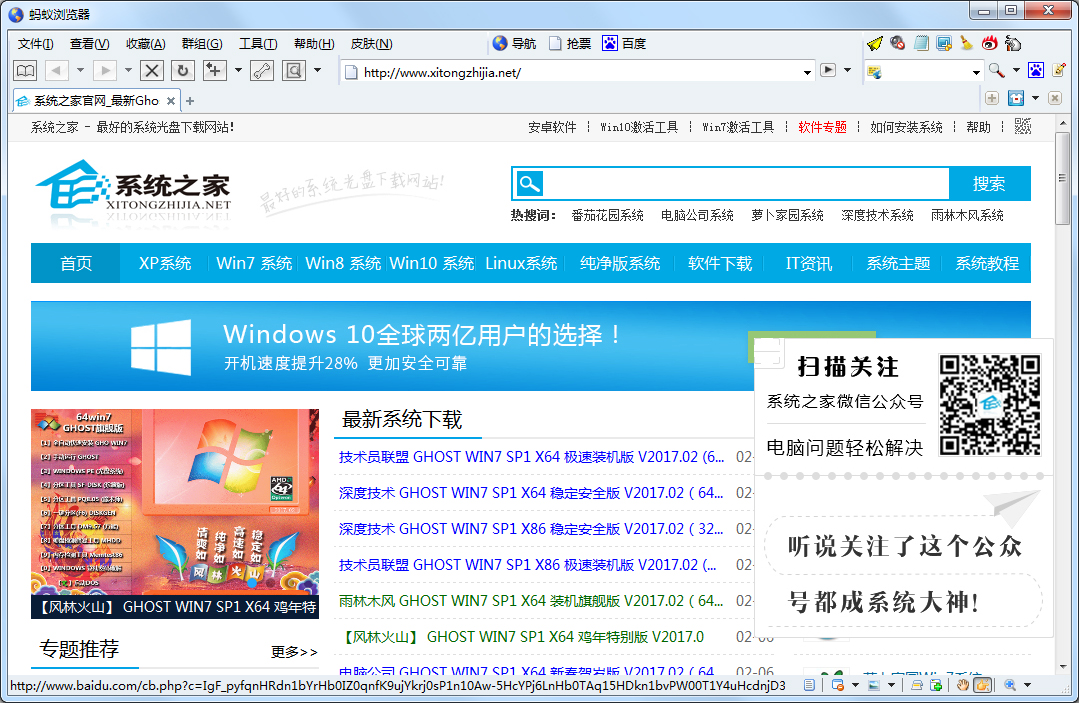Click the status bar add page icon
This screenshot has width=1079, height=703.
coord(936,685)
